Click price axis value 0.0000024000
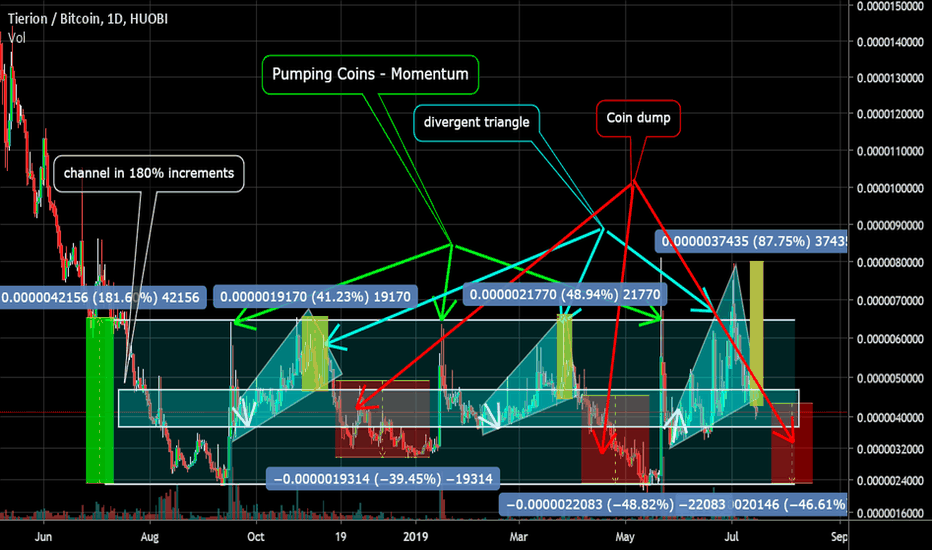Screen dimensions: 932x550 (890, 481)
